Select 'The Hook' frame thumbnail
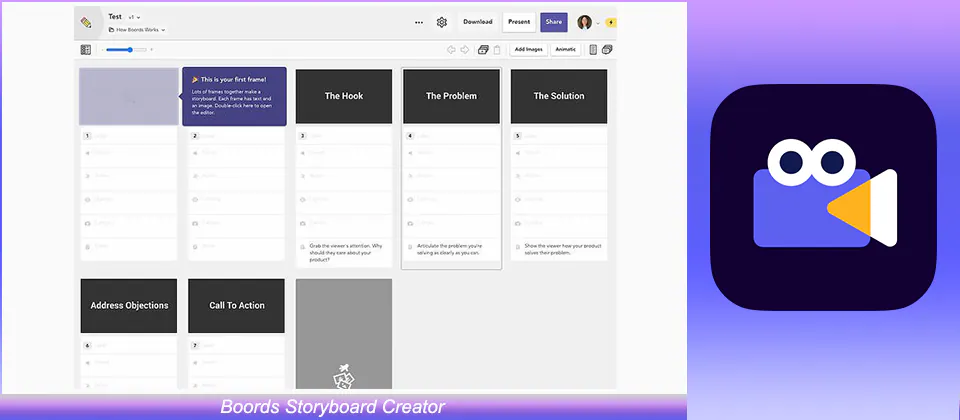The width and height of the screenshot is (960, 420). coord(344,96)
